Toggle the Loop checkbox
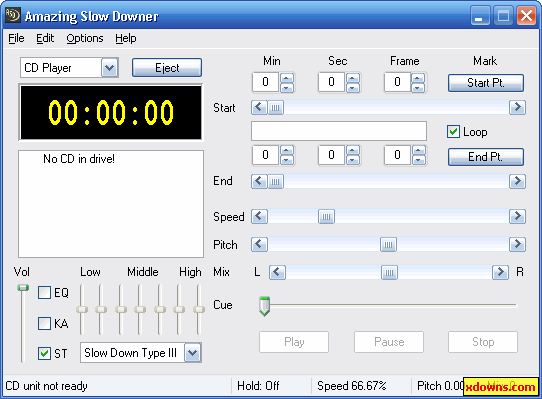Viewport: 542px width, 399px height. pos(453,132)
